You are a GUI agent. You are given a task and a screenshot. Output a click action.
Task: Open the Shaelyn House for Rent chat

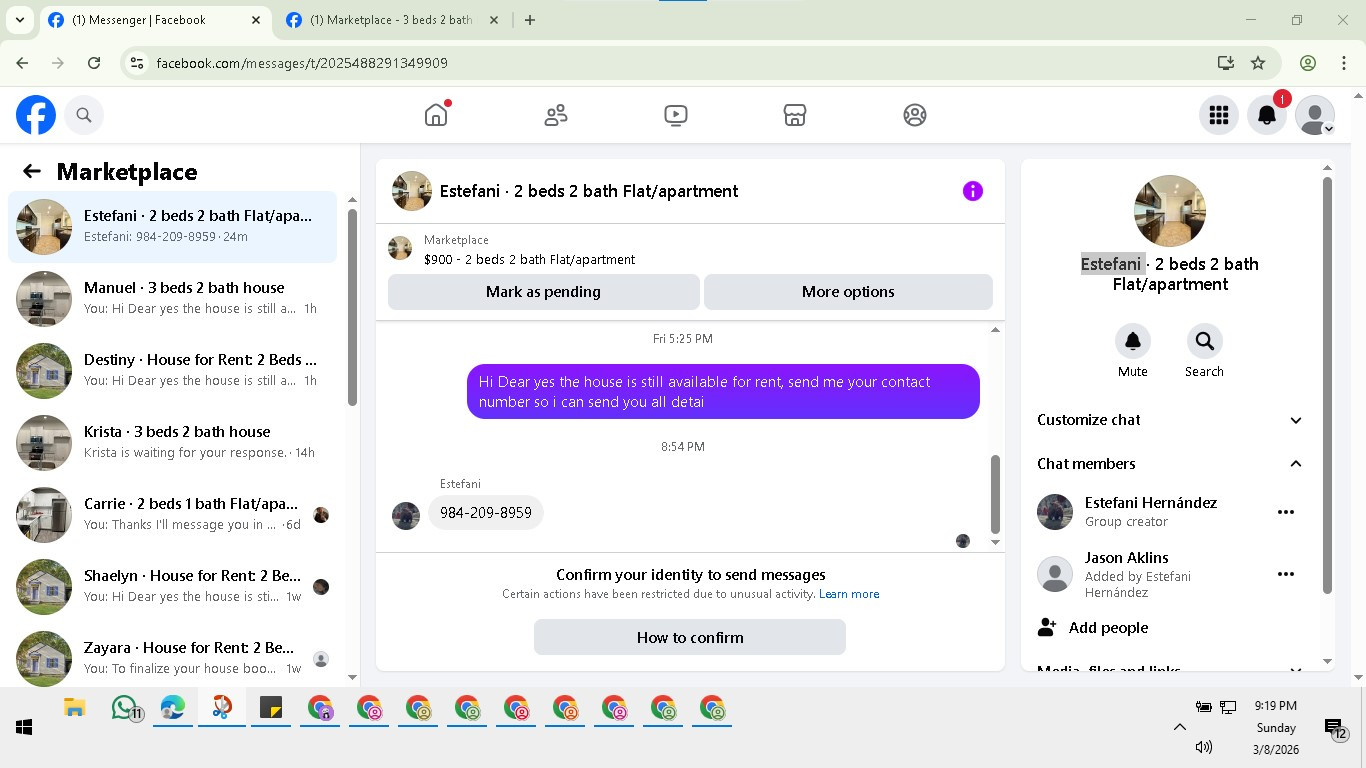coord(173,587)
